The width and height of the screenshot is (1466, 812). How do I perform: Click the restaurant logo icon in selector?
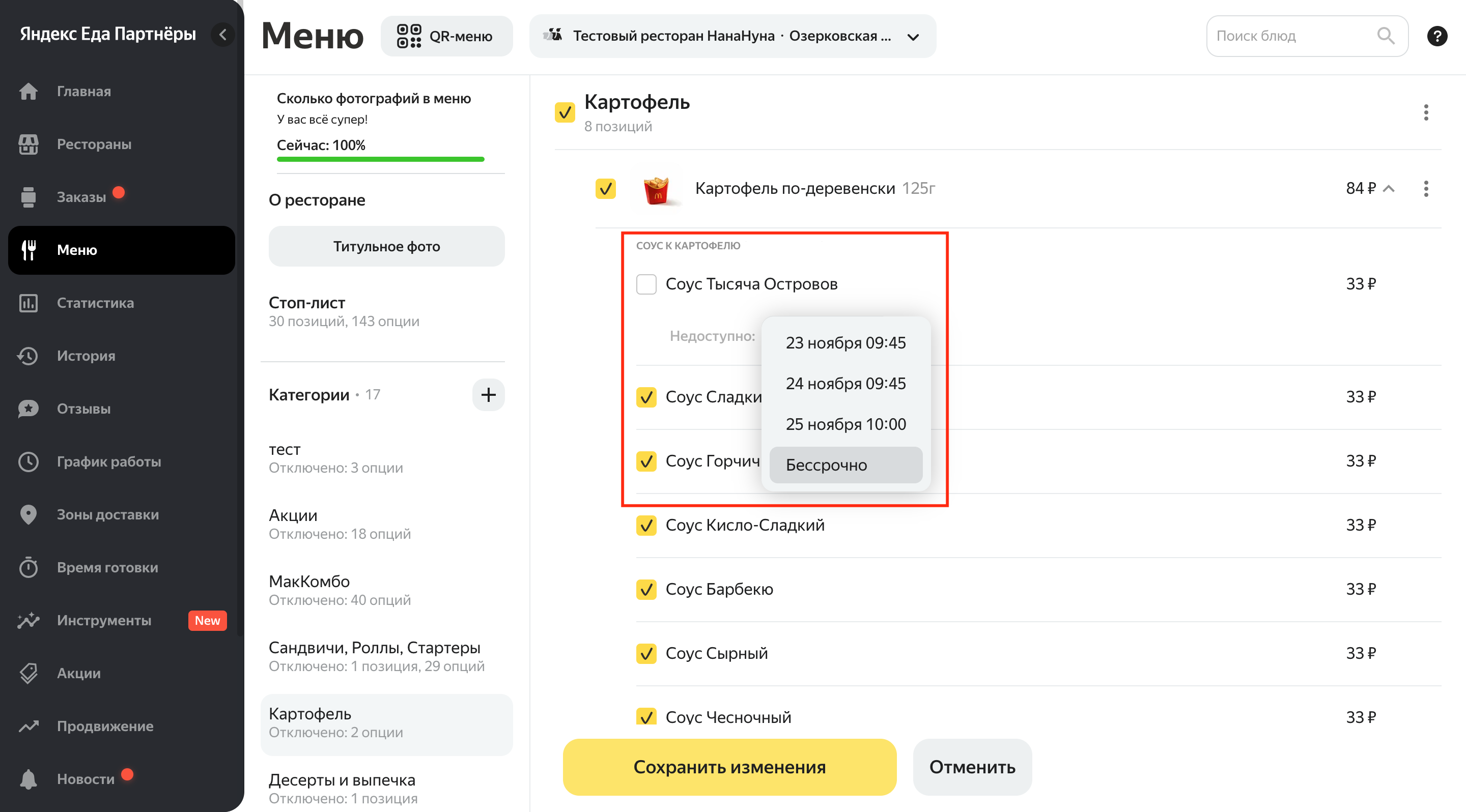[x=552, y=35]
